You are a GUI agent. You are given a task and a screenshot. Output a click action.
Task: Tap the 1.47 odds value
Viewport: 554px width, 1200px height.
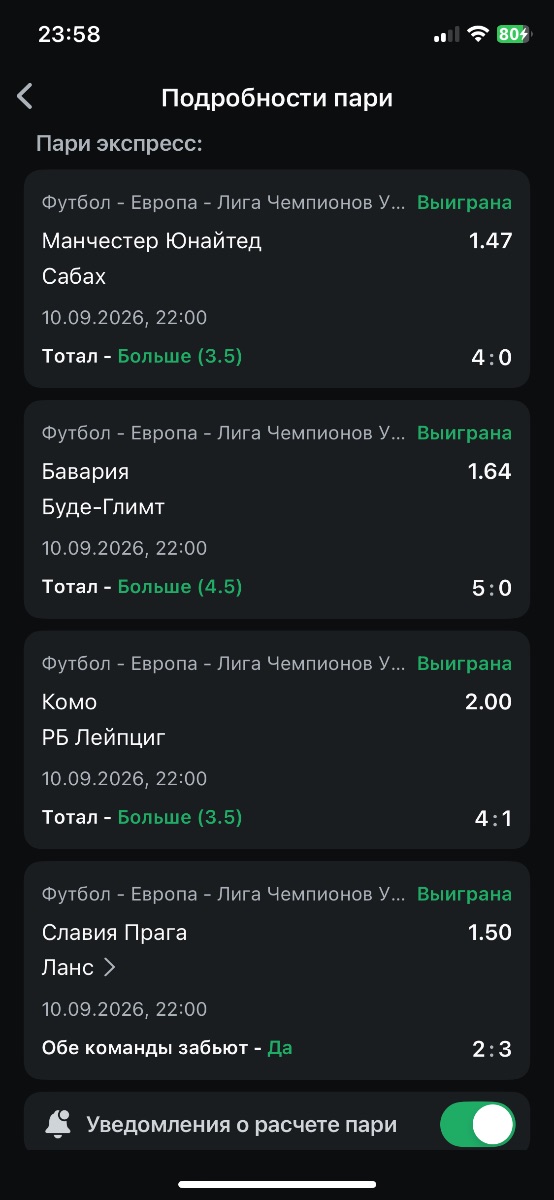[490, 241]
